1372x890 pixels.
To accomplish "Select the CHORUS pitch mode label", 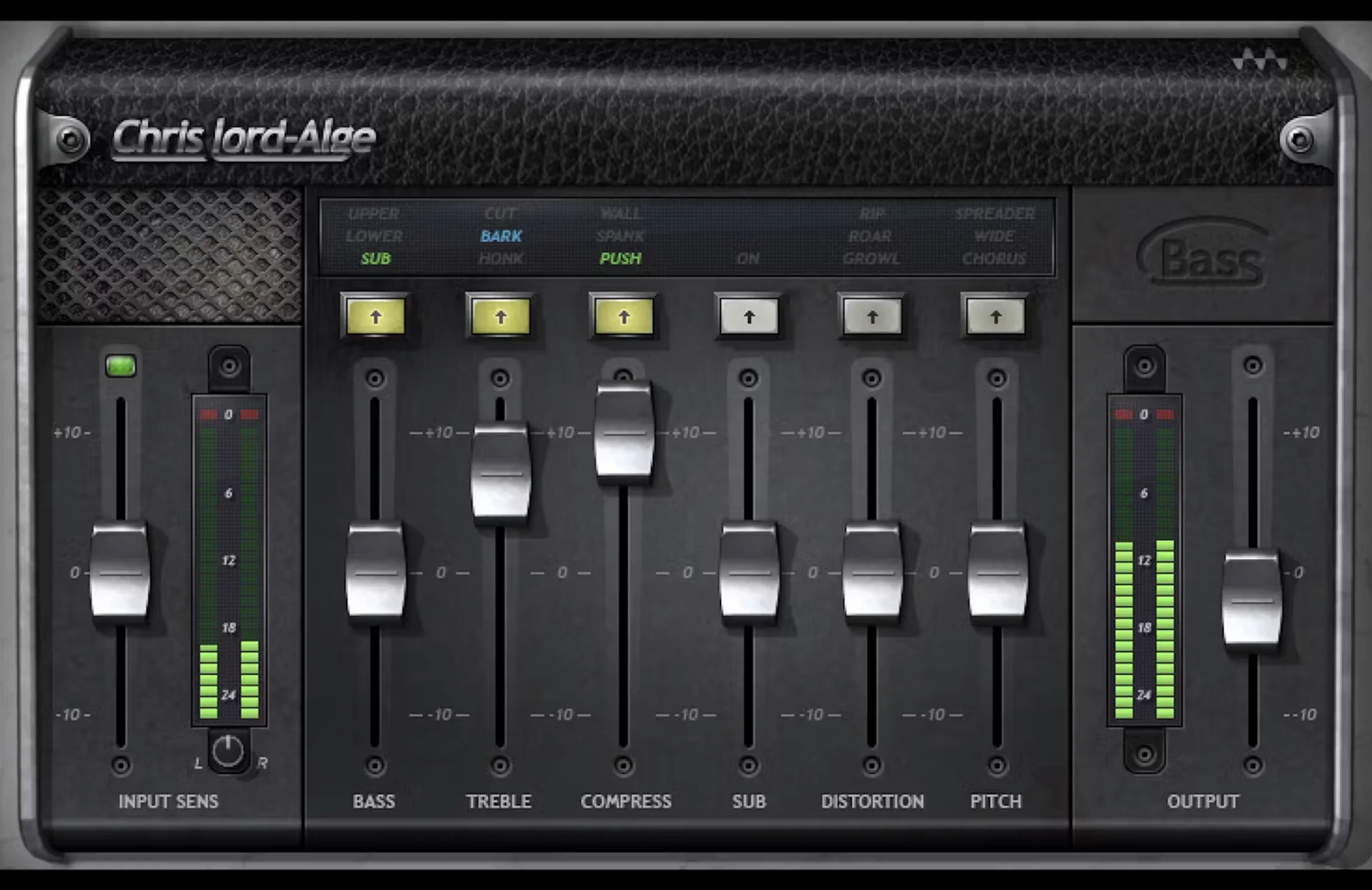I will point(994,258).
